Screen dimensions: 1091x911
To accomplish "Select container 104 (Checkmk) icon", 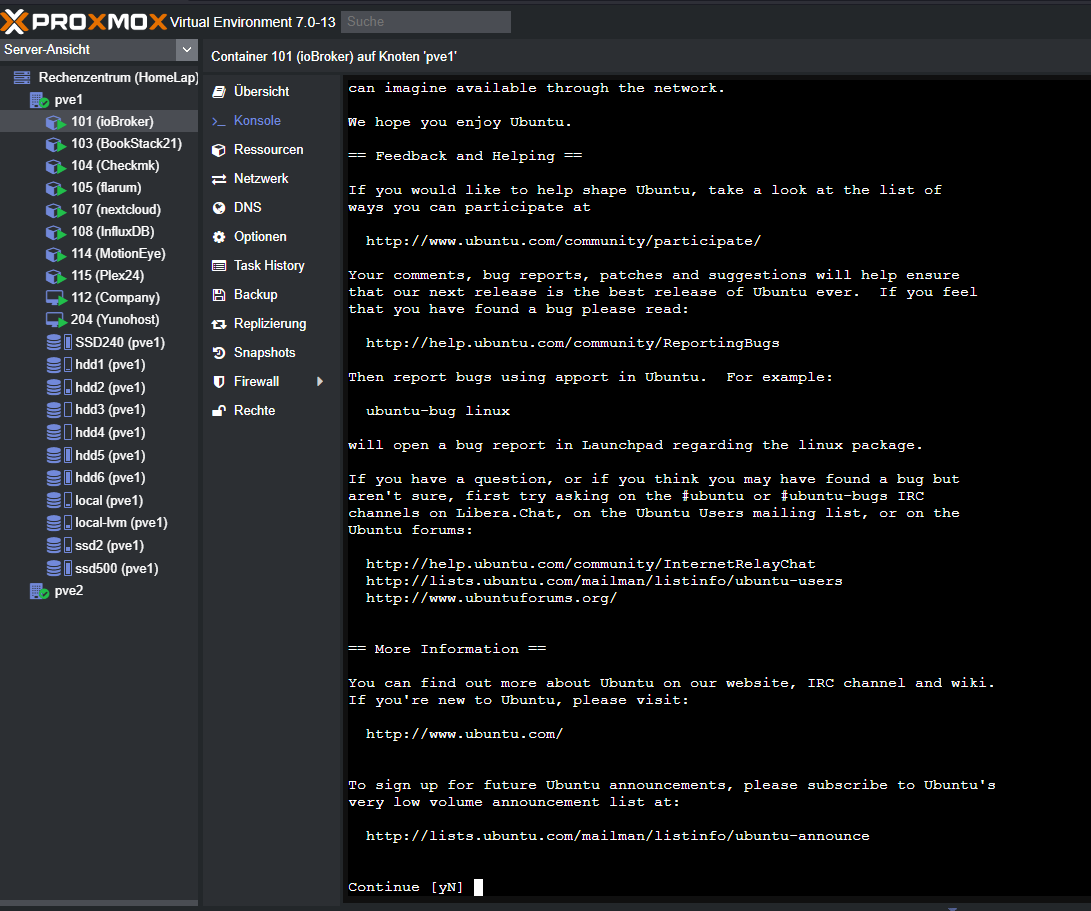I will (56, 166).
